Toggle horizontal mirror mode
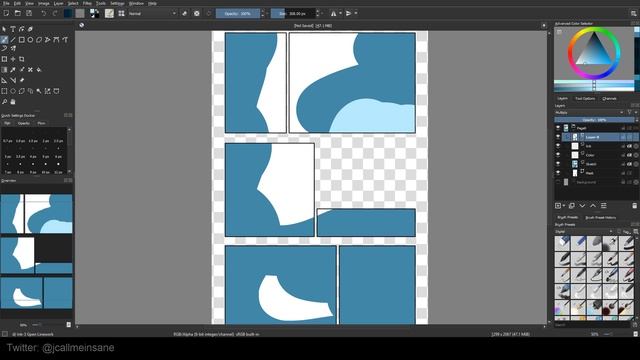Screen dimensions: 640x360 point(333,13)
